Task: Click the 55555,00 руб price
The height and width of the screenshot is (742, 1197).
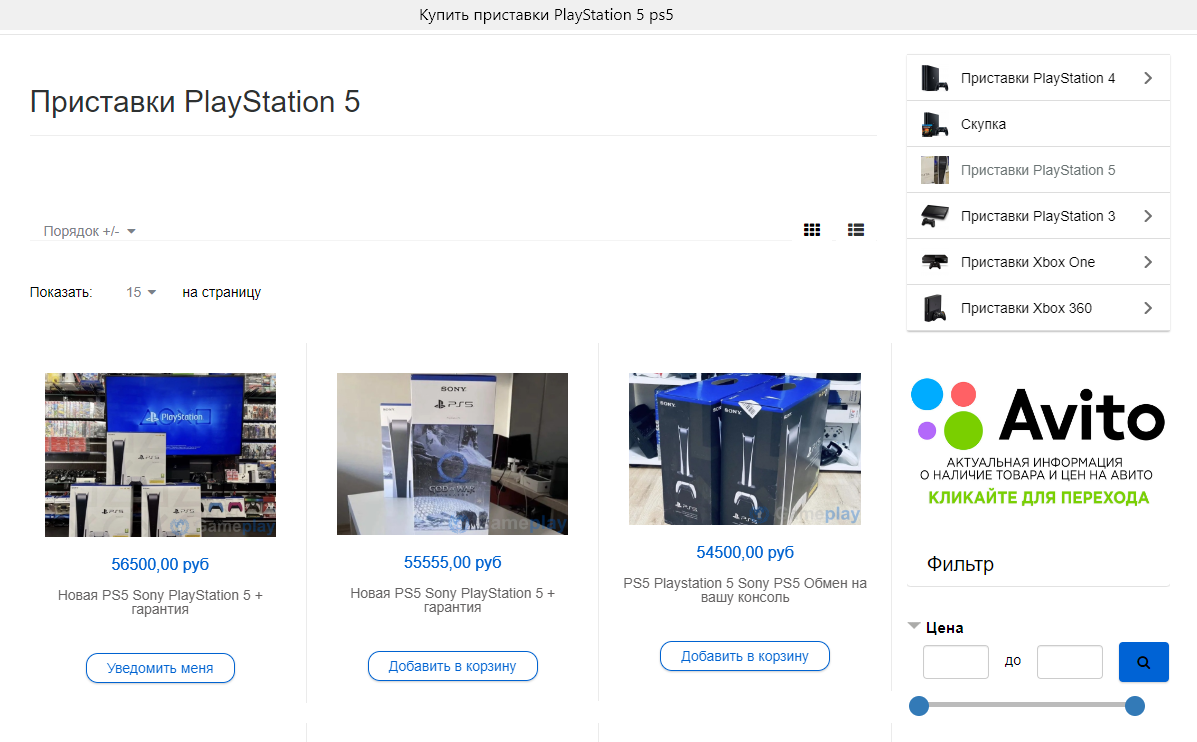Action: pyautogui.click(x=453, y=562)
